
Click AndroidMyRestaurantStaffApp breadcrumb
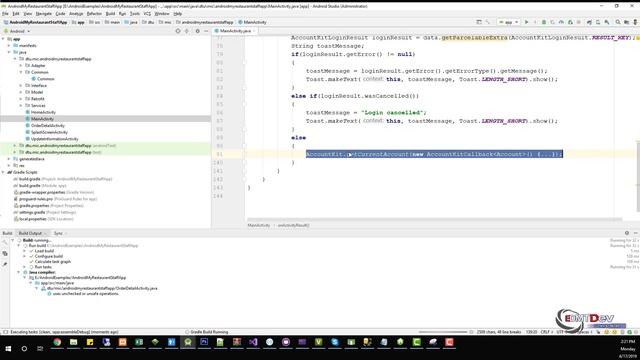click(38, 22)
